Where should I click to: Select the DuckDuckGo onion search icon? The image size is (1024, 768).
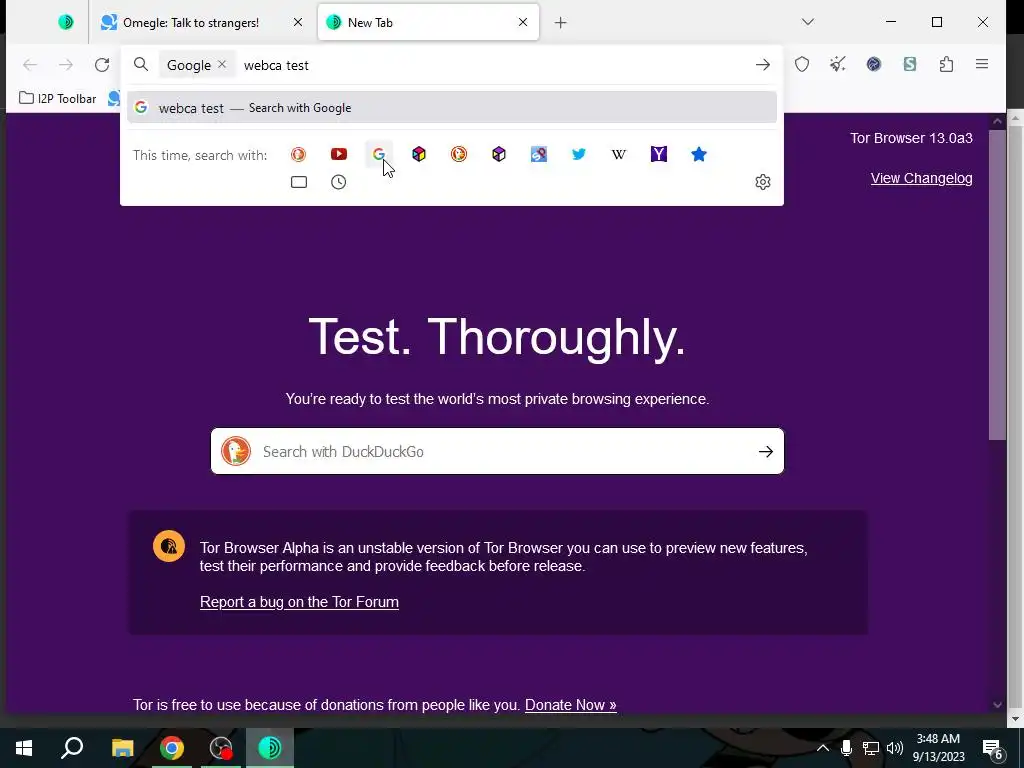459,154
